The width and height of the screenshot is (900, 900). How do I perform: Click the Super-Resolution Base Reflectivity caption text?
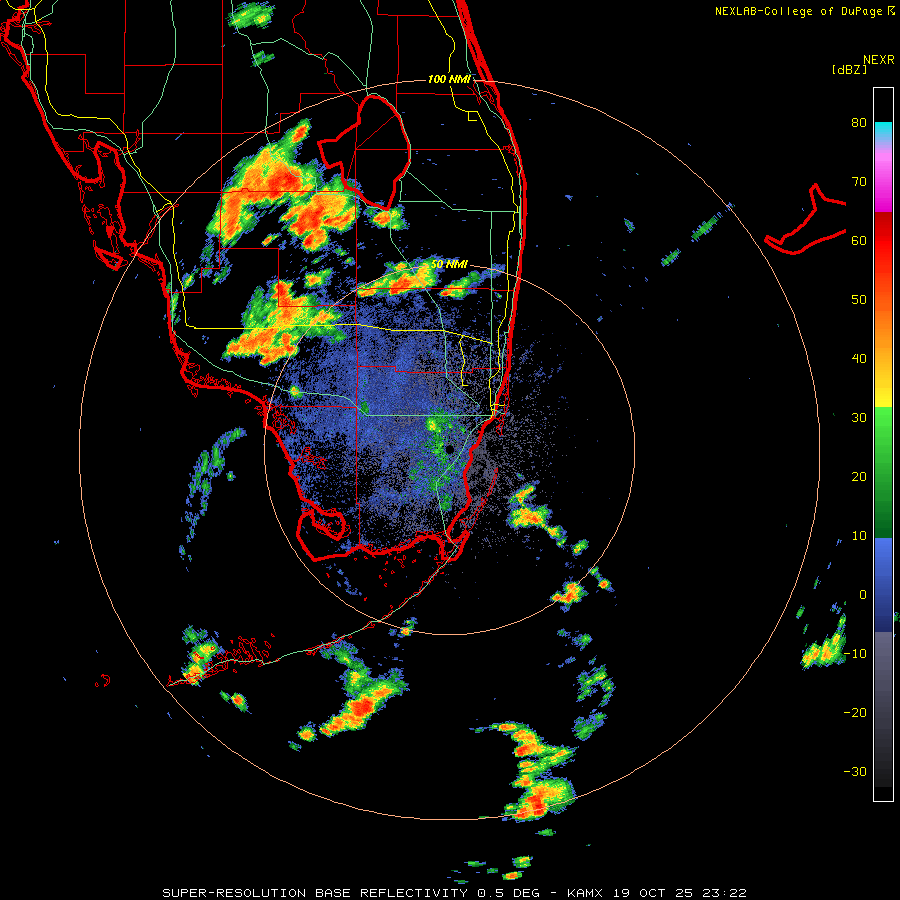coord(455,893)
